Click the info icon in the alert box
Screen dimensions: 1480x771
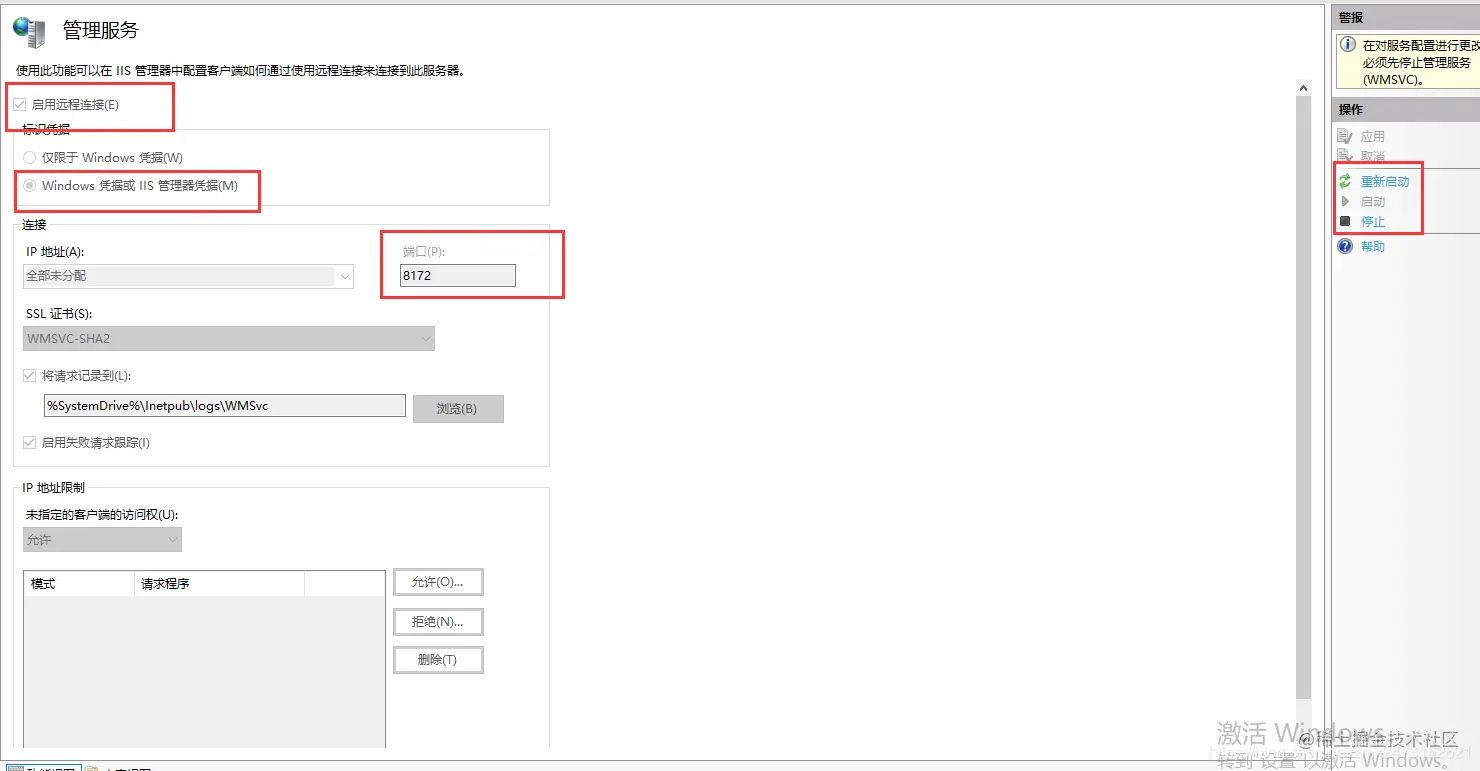[x=1347, y=45]
